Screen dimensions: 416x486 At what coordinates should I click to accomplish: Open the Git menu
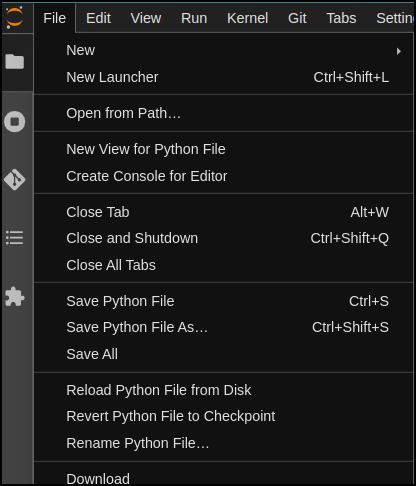[297, 18]
